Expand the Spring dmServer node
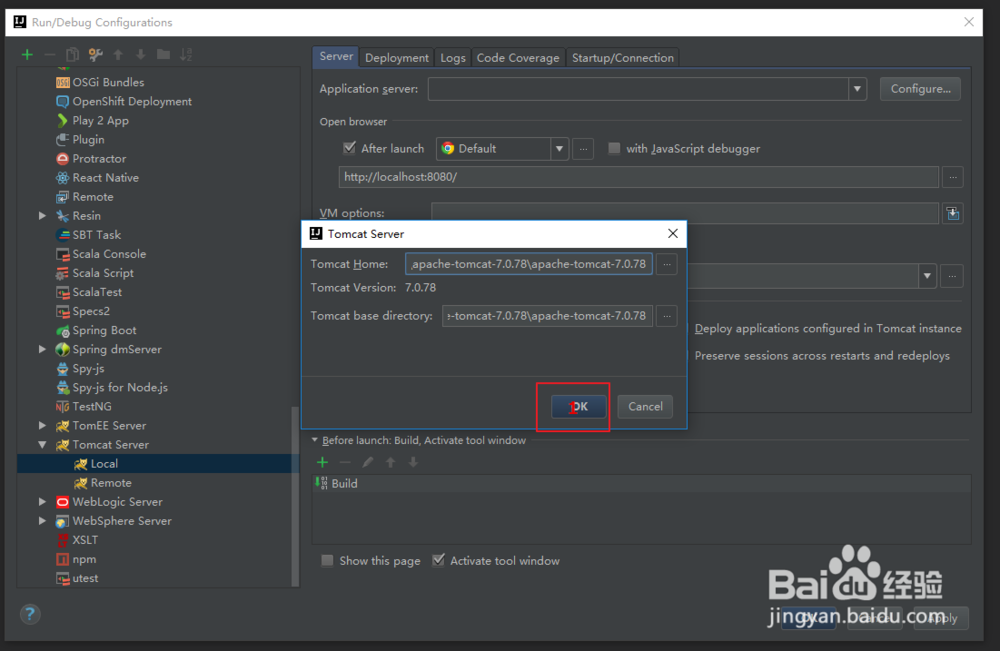Screen dimensions: 1000x651 pyautogui.click(x=42, y=349)
